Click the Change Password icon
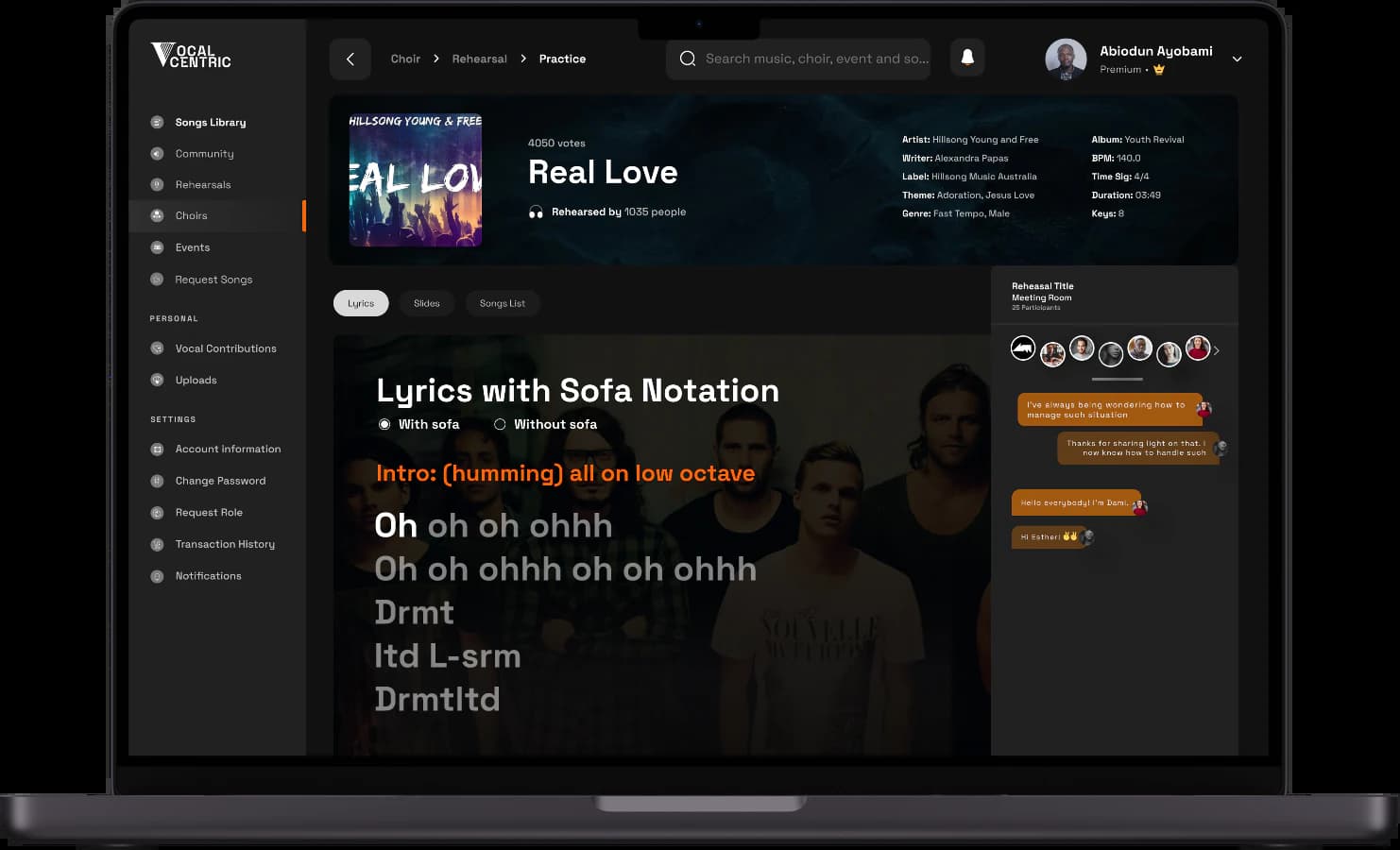This screenshot has height=850, width=1400. point(157,481)
